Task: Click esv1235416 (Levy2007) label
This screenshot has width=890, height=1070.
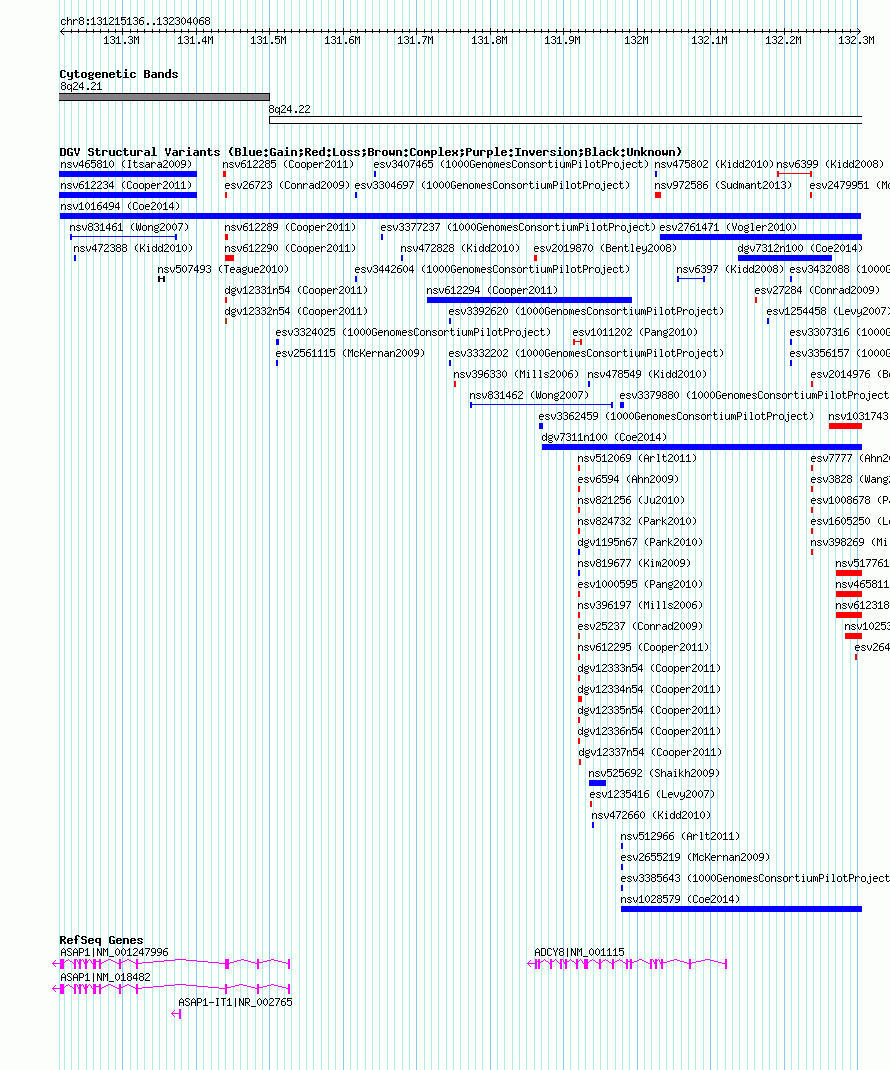Action: pos(652,795)
